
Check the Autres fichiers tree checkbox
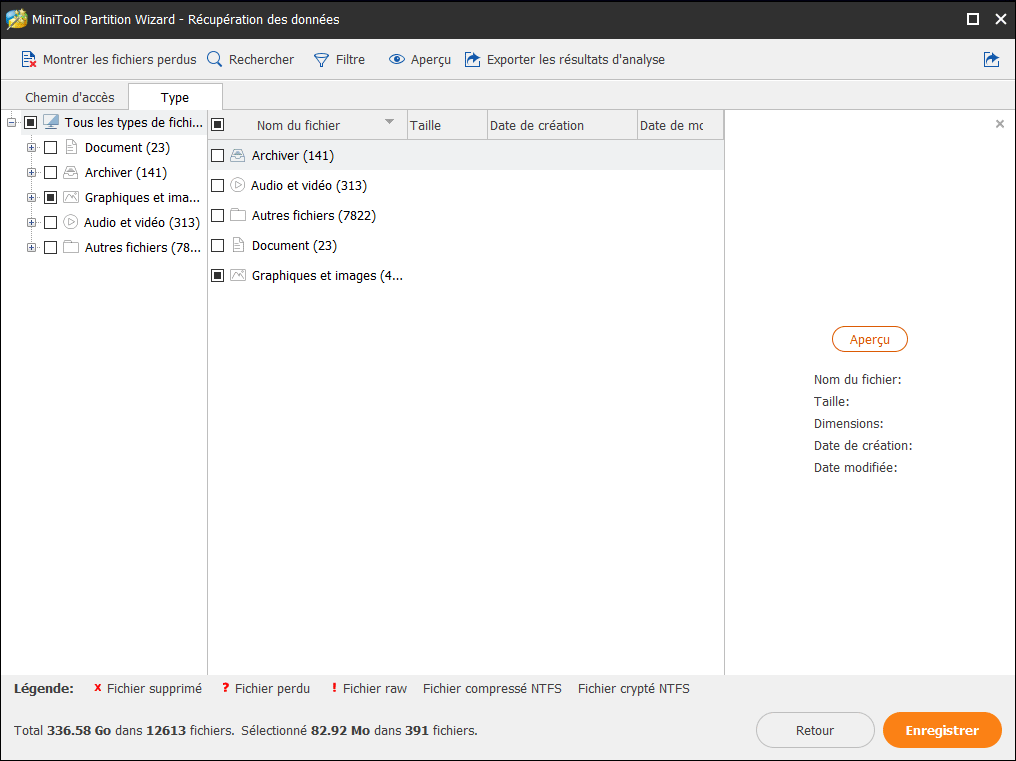click(51, 248)
